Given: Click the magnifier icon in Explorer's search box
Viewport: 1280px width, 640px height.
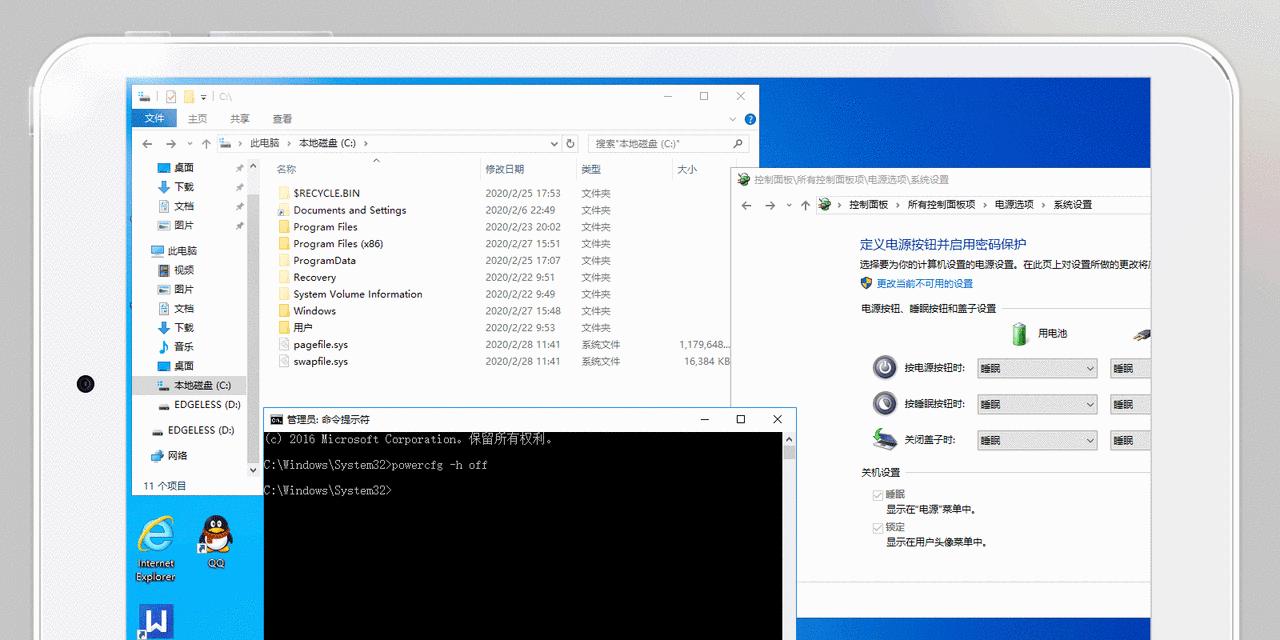Looking at the screenshot, I should point(738,144).
